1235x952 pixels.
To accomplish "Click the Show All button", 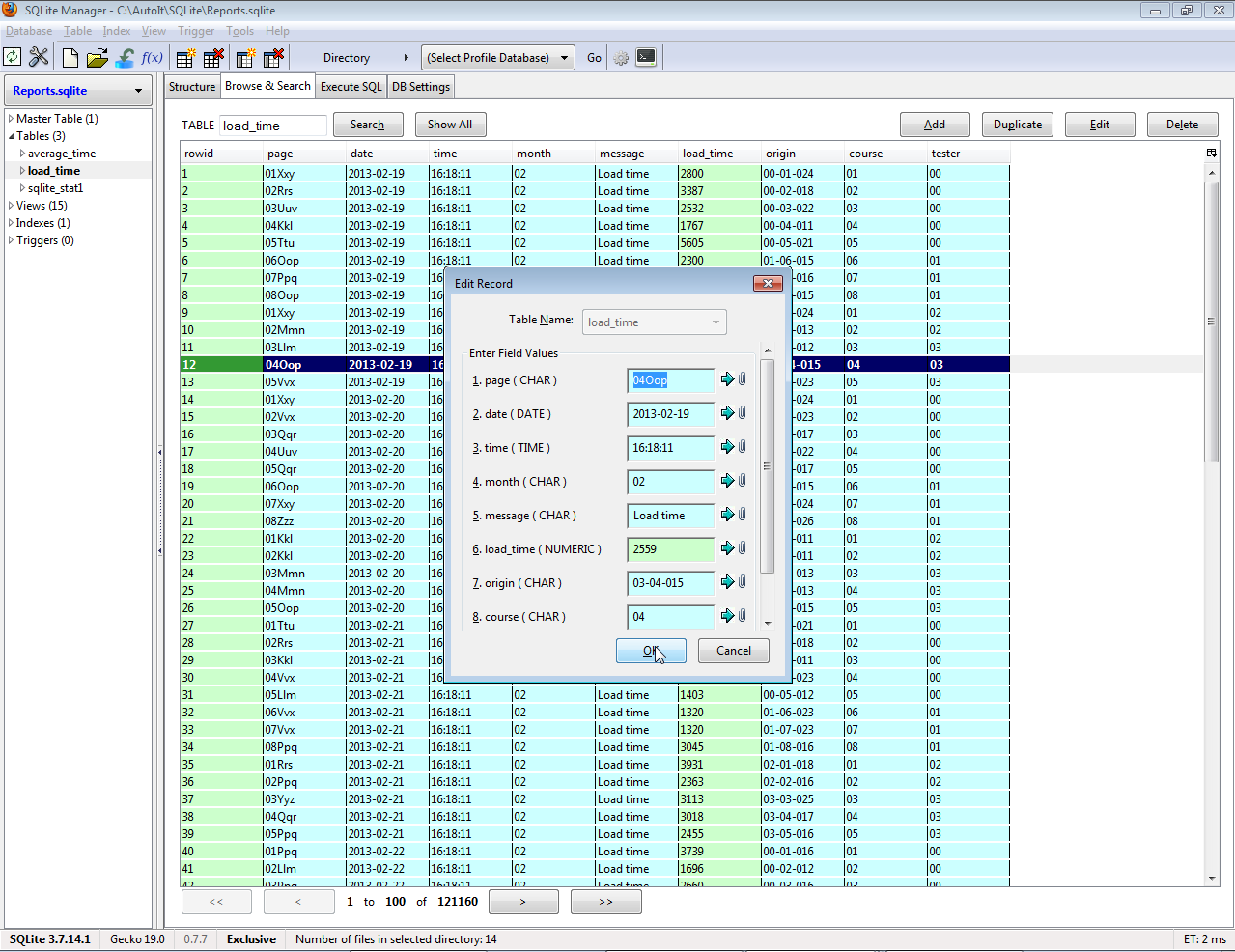I will coord(450,125).
